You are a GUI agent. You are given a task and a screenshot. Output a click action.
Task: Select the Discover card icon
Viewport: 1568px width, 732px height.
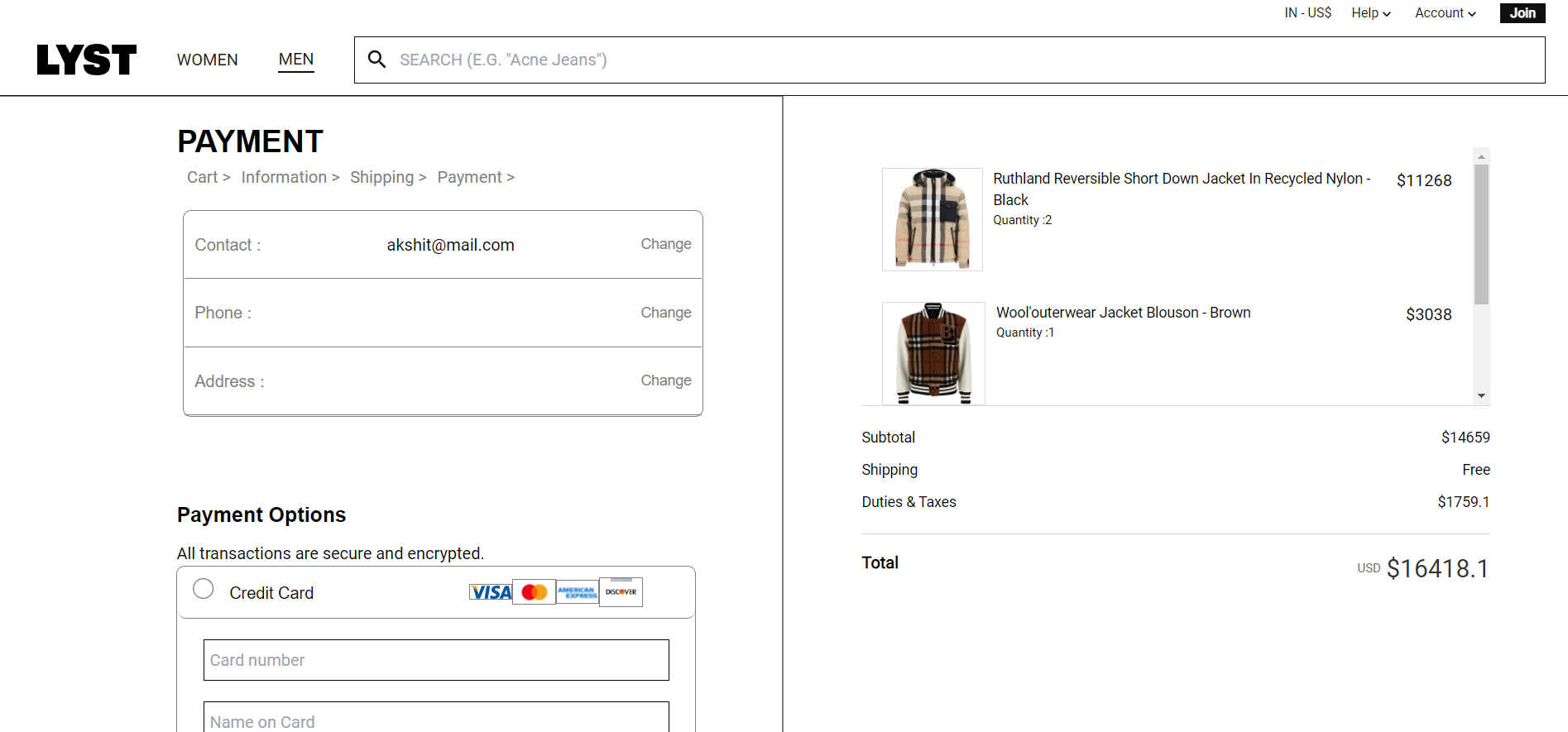pyautogui.click(x=621, y=592)
